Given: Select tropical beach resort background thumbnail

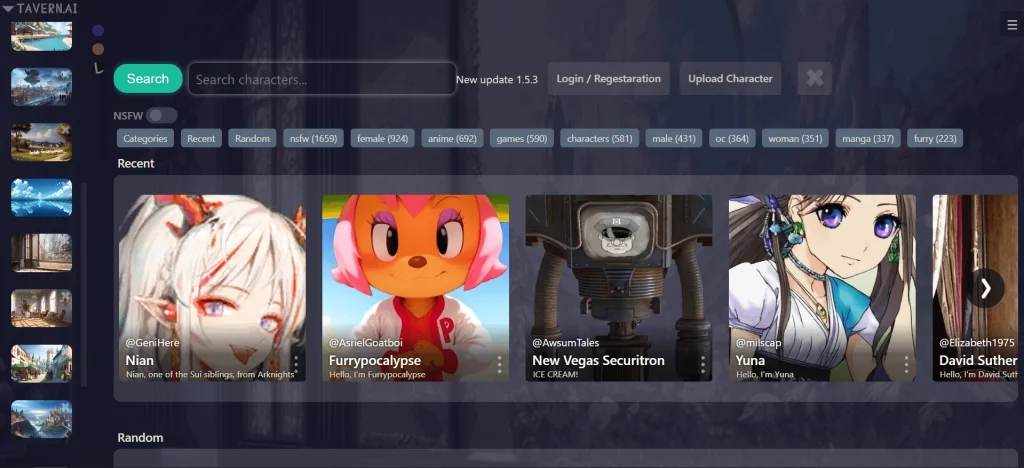Looking at the screenshot, I should click(42, 36).
